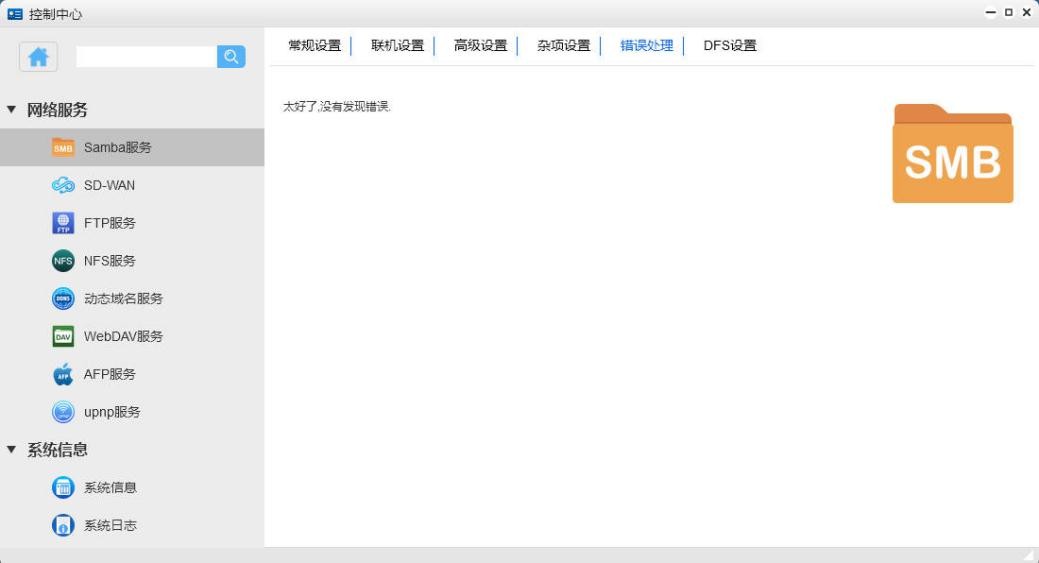1039x563 pixels.
Task: Collapse the 系统信息 section arrow
Action: click(x=12, y=450)
